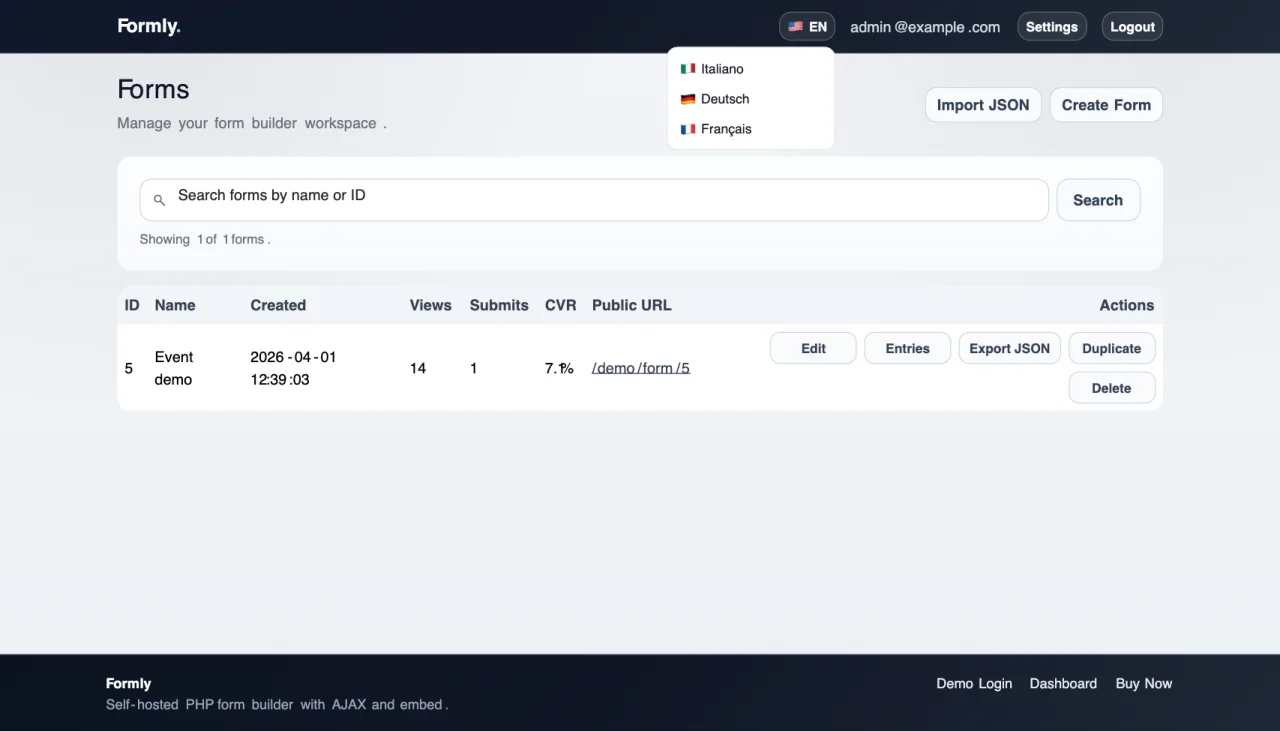Open Buy Now footer link
1280x731 pixels.
[x=1144, y=684]
